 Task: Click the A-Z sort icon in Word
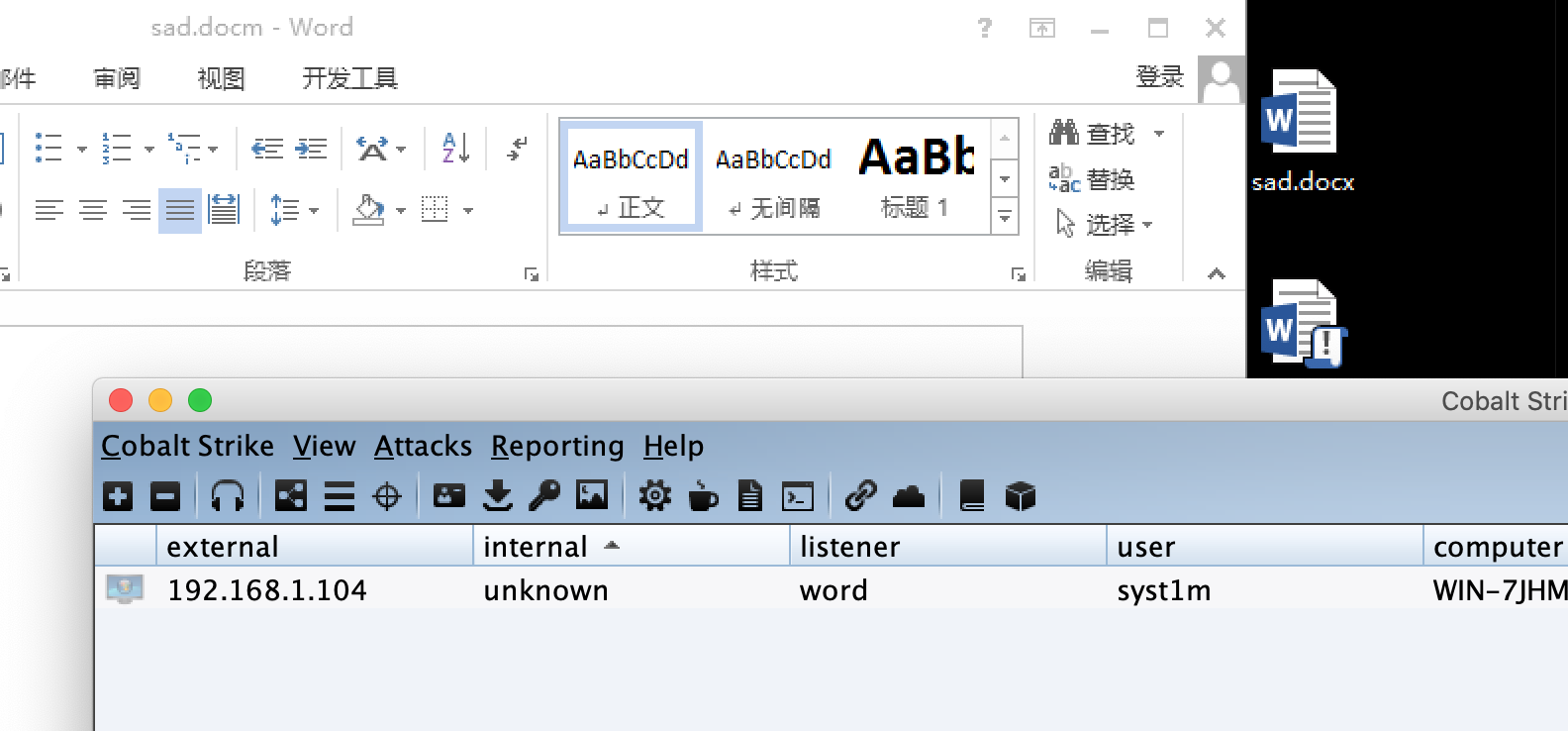(x=455, y=148)
